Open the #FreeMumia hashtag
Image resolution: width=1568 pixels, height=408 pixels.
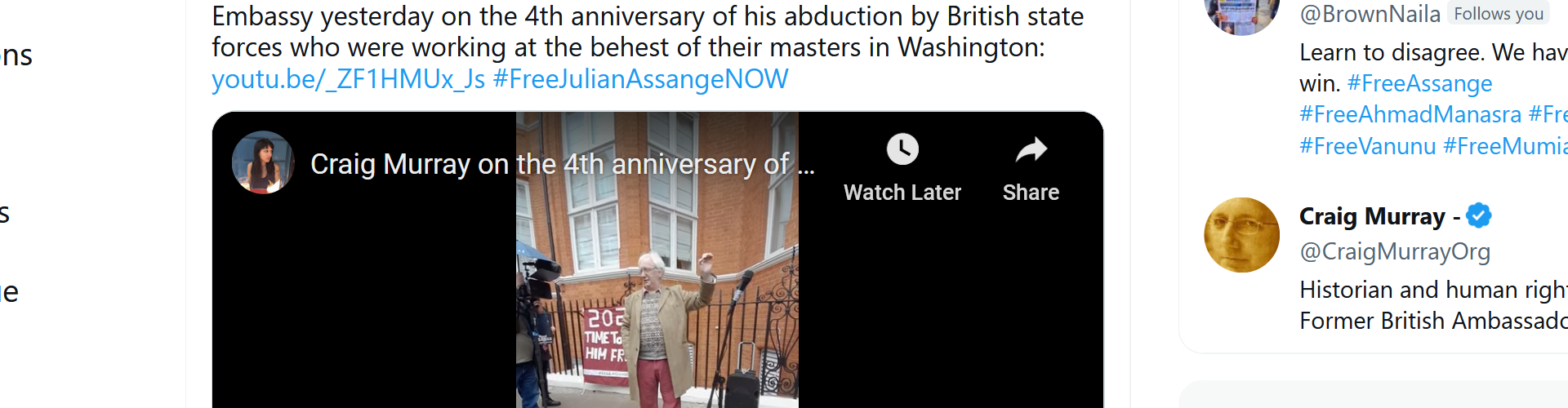click(x=1505, y=146)
